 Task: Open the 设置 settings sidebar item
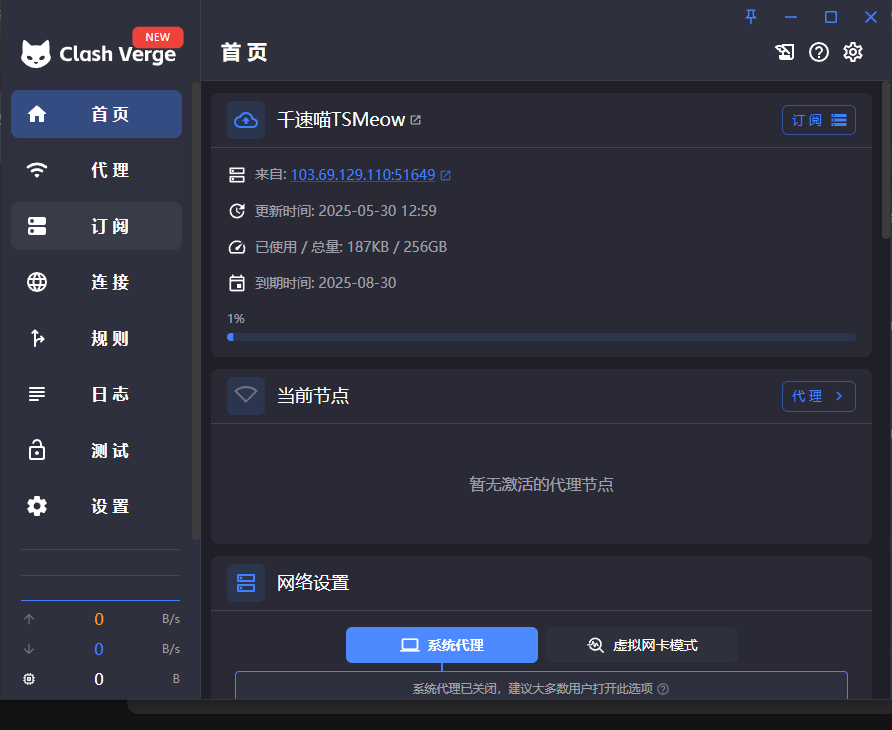[96, 506]
